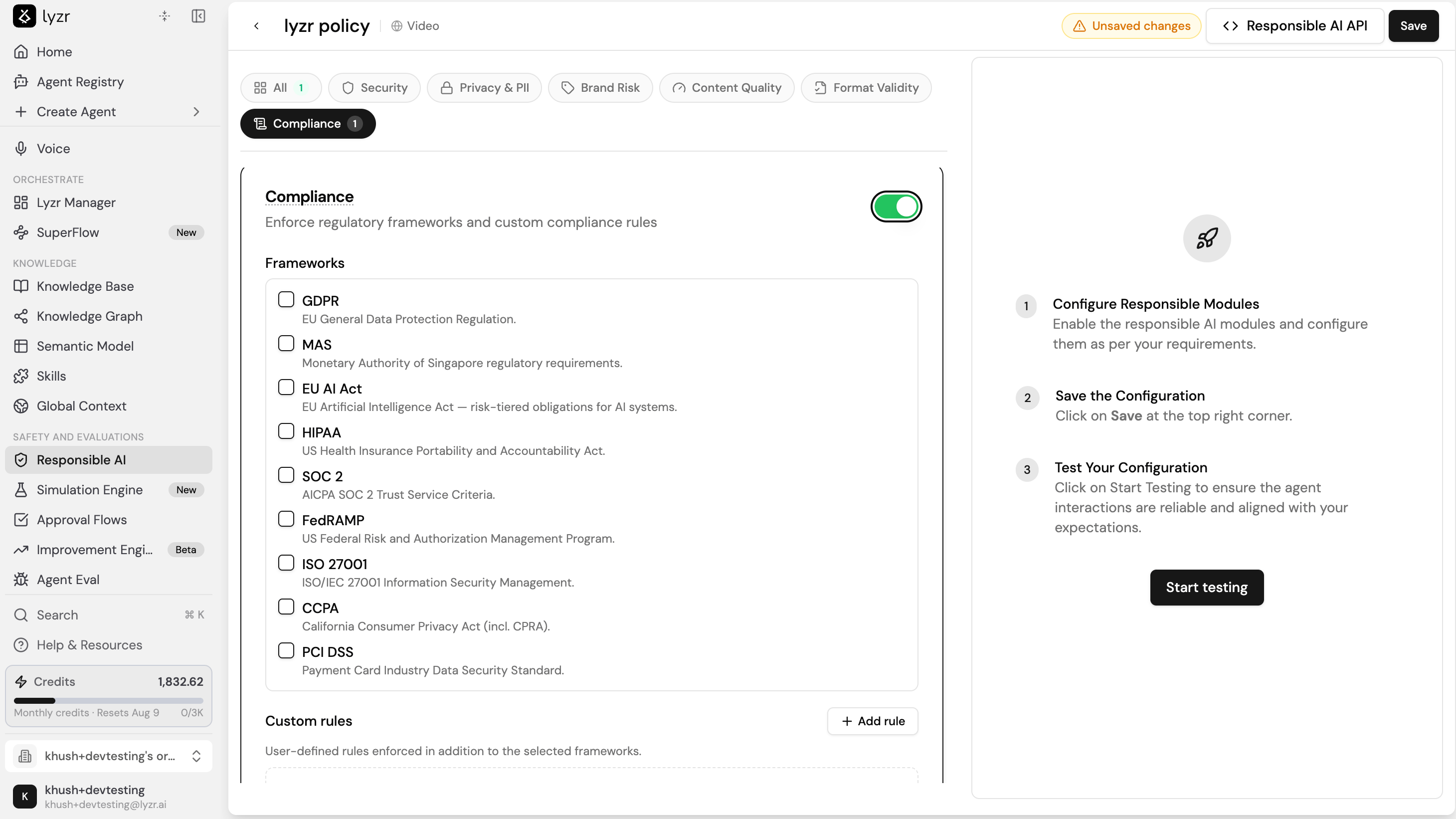Click the lyzr policy title
Viewport: 1456px width, 819px height.
(327, 26)
